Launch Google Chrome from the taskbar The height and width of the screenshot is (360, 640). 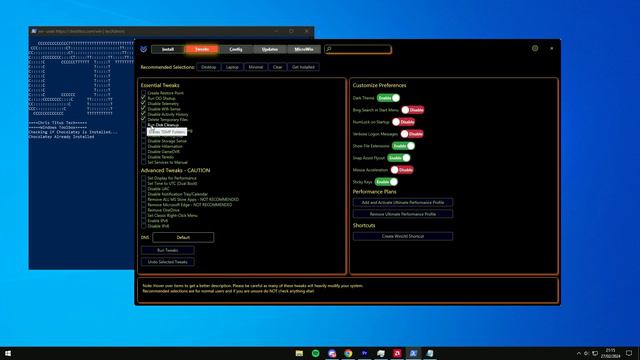coord(348,353)
